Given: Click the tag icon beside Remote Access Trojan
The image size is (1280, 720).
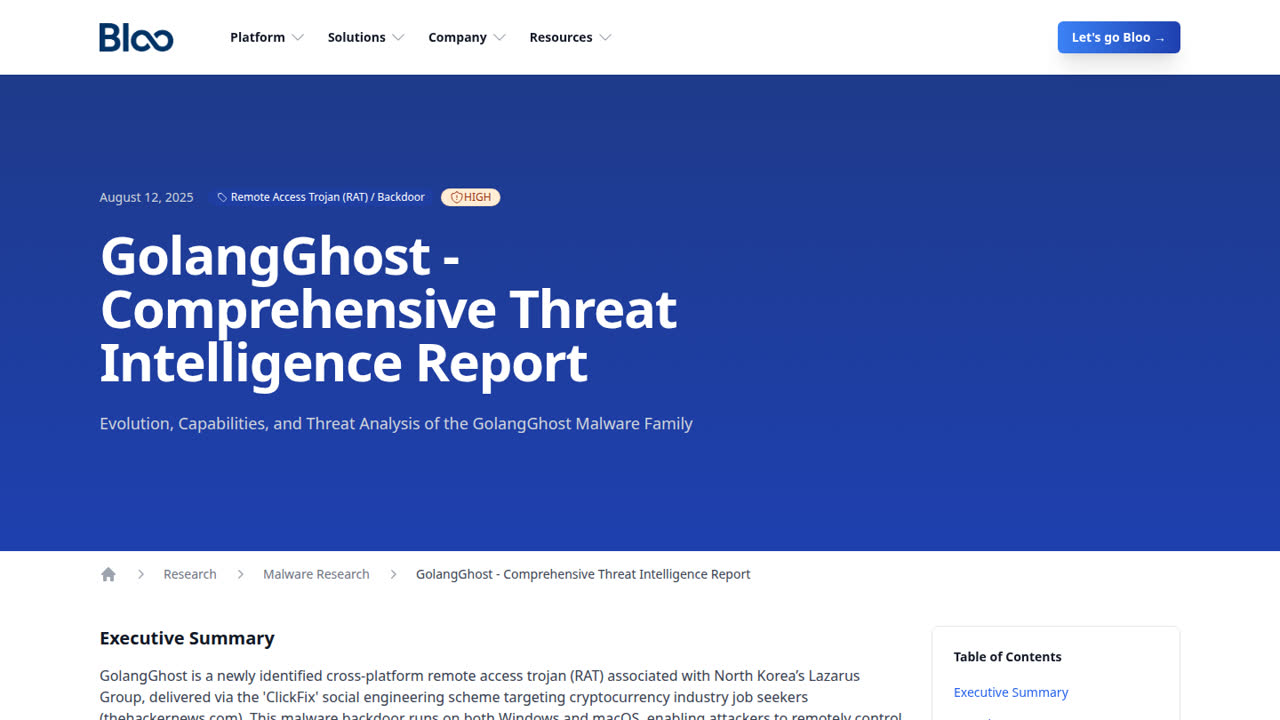Looking at the screenshot, I should (x=222, y=198).
